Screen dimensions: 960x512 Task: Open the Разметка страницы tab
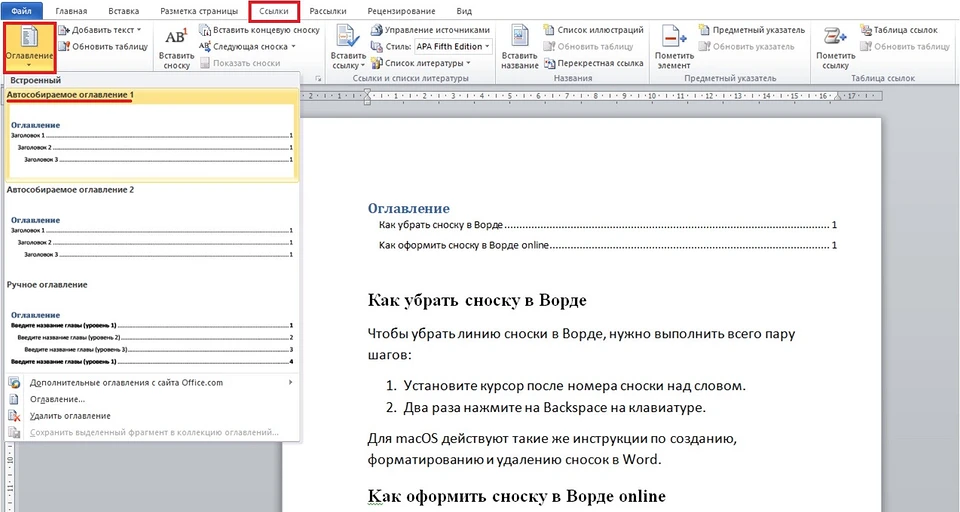(x=199, y=11)
